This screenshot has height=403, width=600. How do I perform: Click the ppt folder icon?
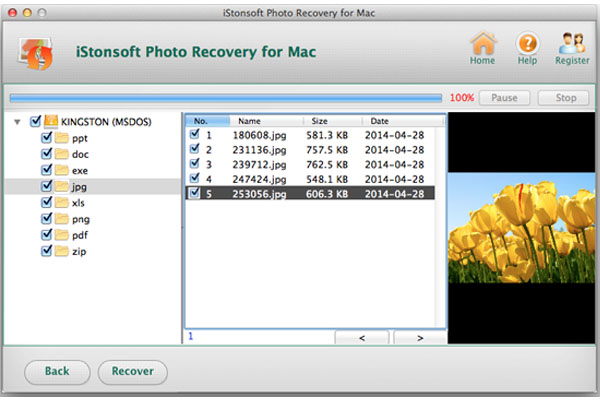[x=62, y=138]
